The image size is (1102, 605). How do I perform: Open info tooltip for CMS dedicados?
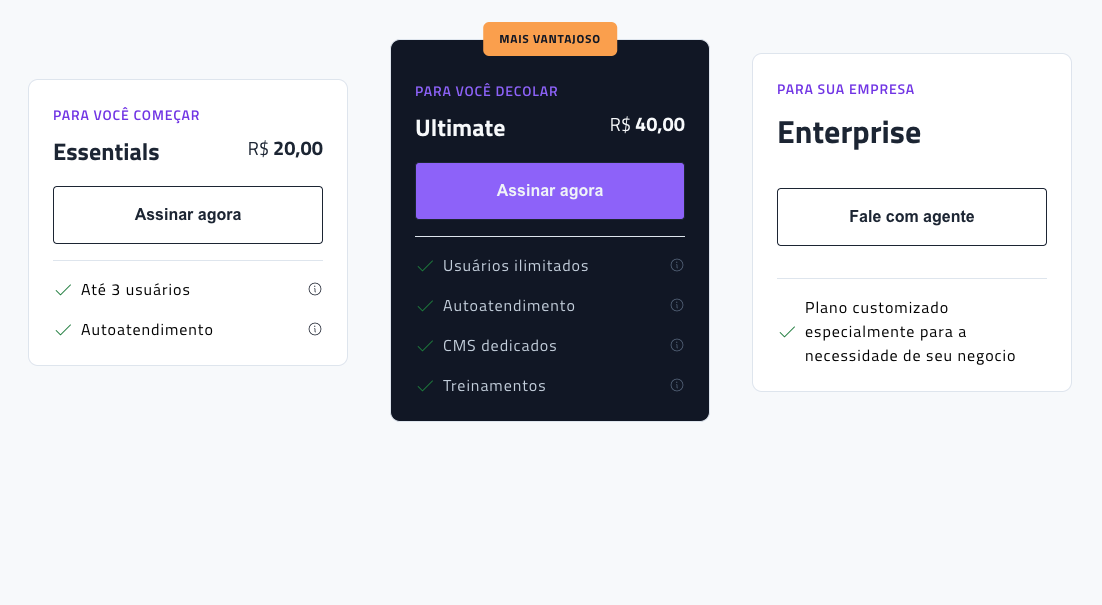(677, 345)
